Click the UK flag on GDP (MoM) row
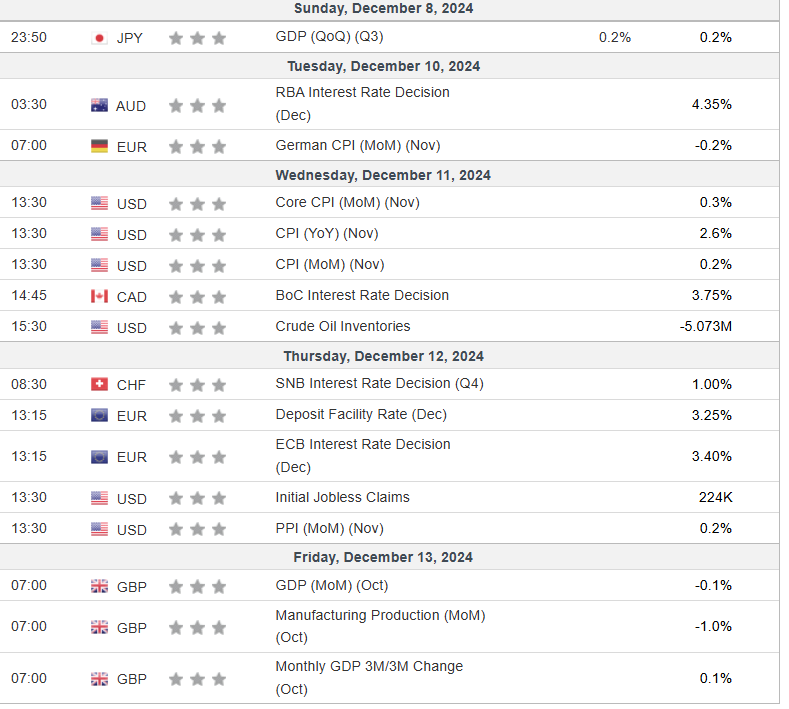This screenshot has width=789, height=709. pos(99,586)
